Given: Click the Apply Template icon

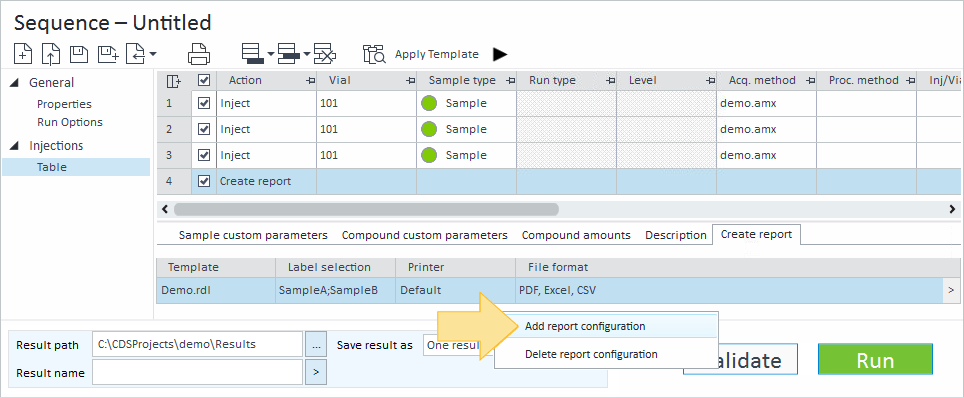Looking at the screenshot, I should pos(374,54).
